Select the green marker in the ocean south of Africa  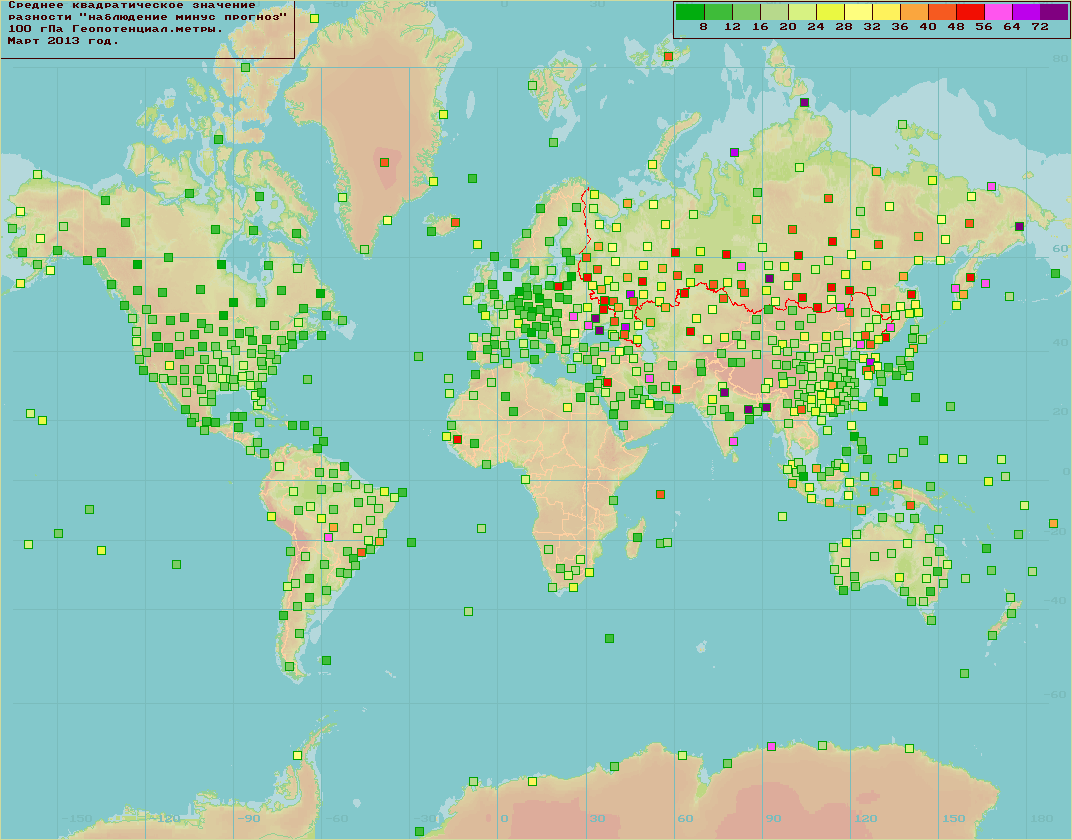pos(609,638)
